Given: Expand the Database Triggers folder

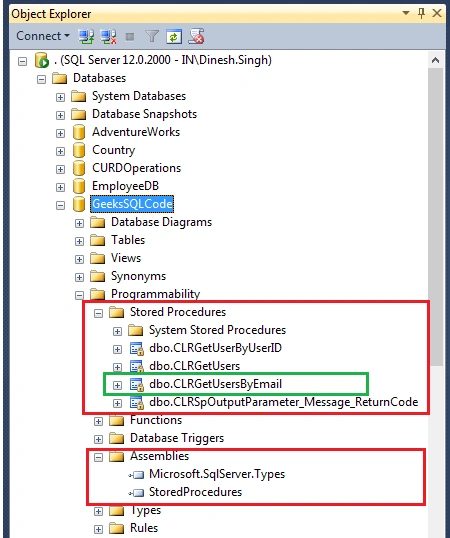Looking at the screenshot, I should (98, 440).
